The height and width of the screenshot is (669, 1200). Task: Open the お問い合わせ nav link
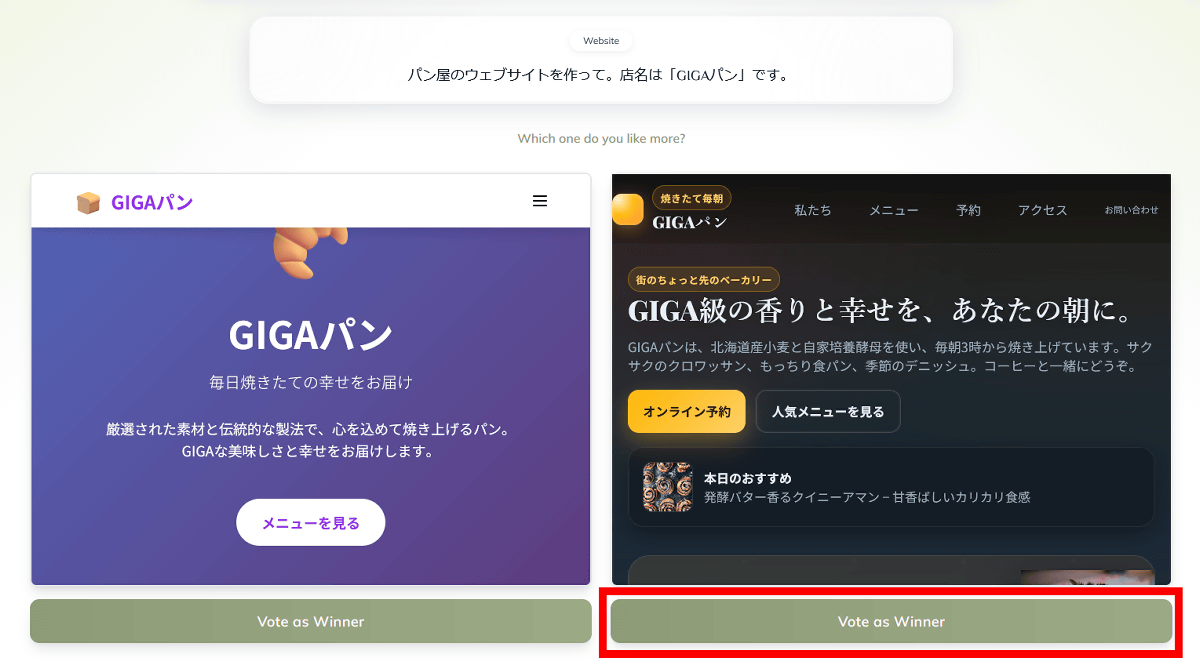click(x=1132, y=210)
